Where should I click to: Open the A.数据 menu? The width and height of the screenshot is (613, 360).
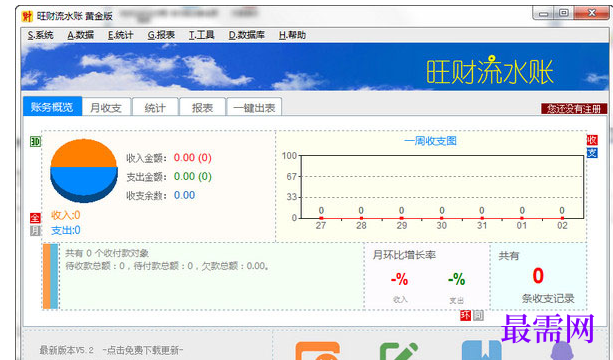point(81,35)
